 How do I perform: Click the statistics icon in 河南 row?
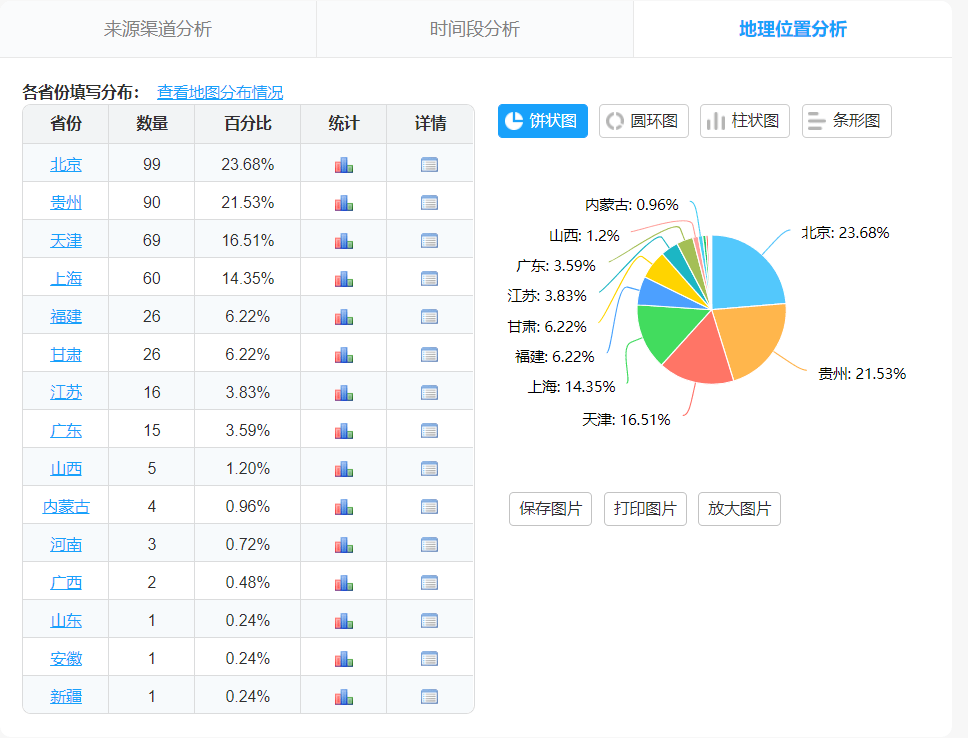click(x=344, y=544)
